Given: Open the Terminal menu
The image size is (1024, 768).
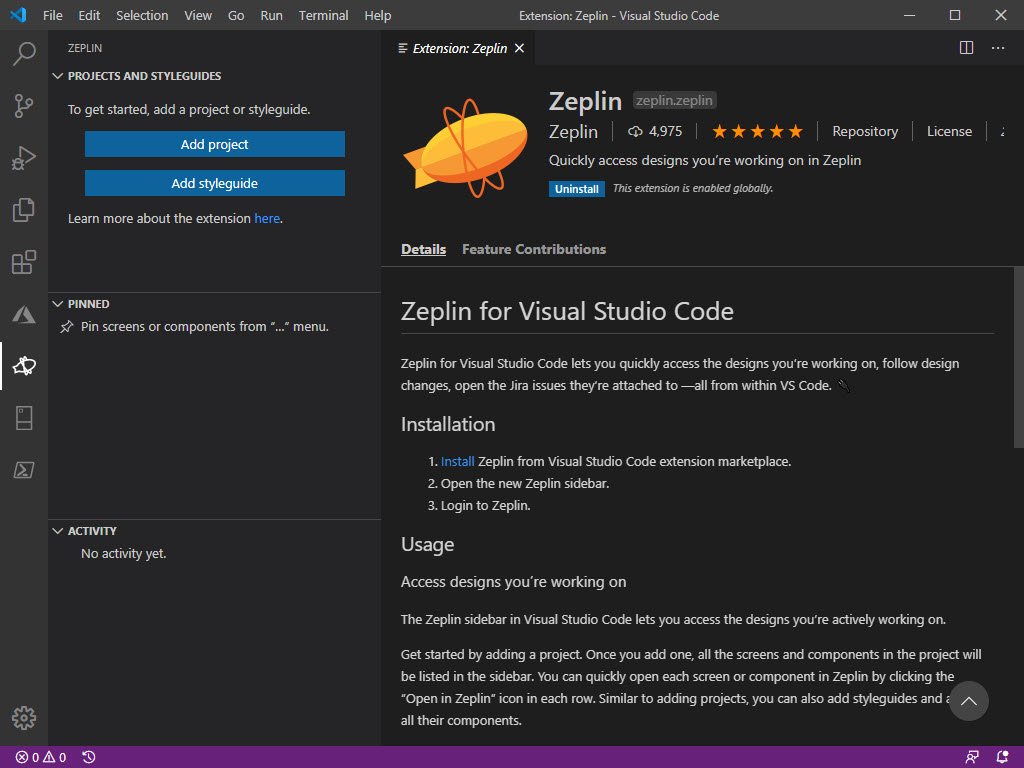Looking at the screenshot, I should (x=323, y=15).
